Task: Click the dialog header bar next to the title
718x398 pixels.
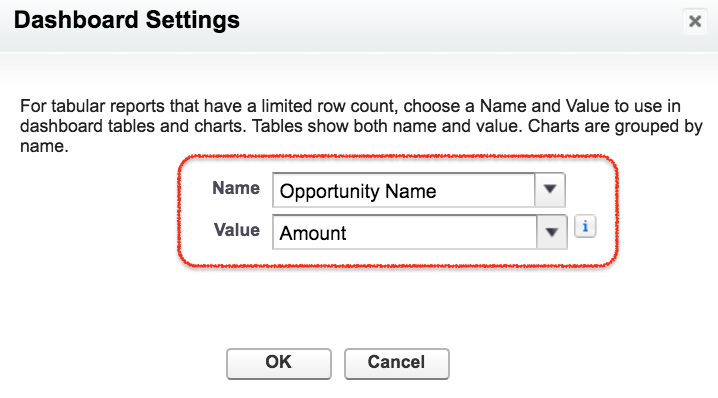Action: [x=458, y=23]
